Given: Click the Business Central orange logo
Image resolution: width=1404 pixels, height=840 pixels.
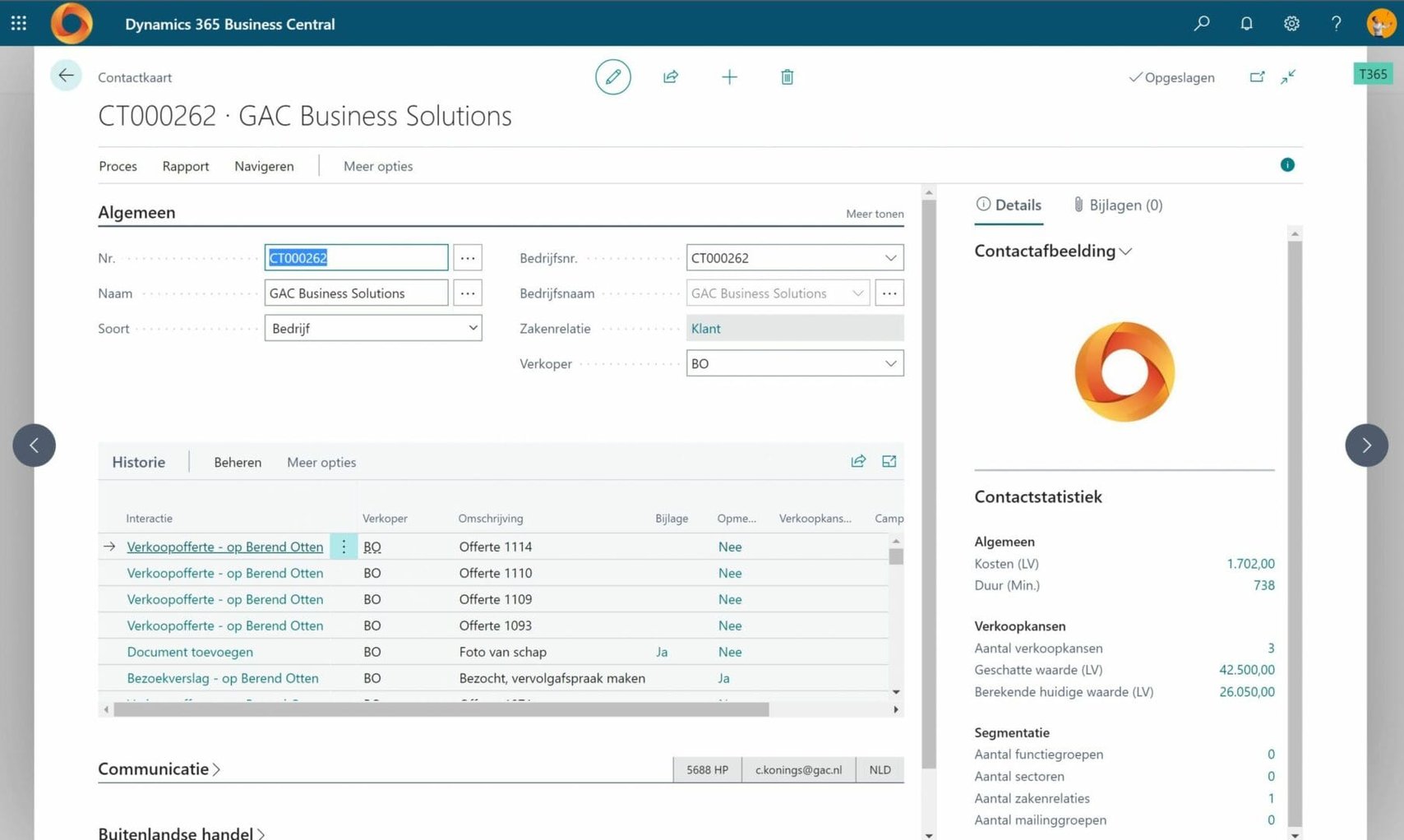Looking at the screenshot, I should pos(72,23).
